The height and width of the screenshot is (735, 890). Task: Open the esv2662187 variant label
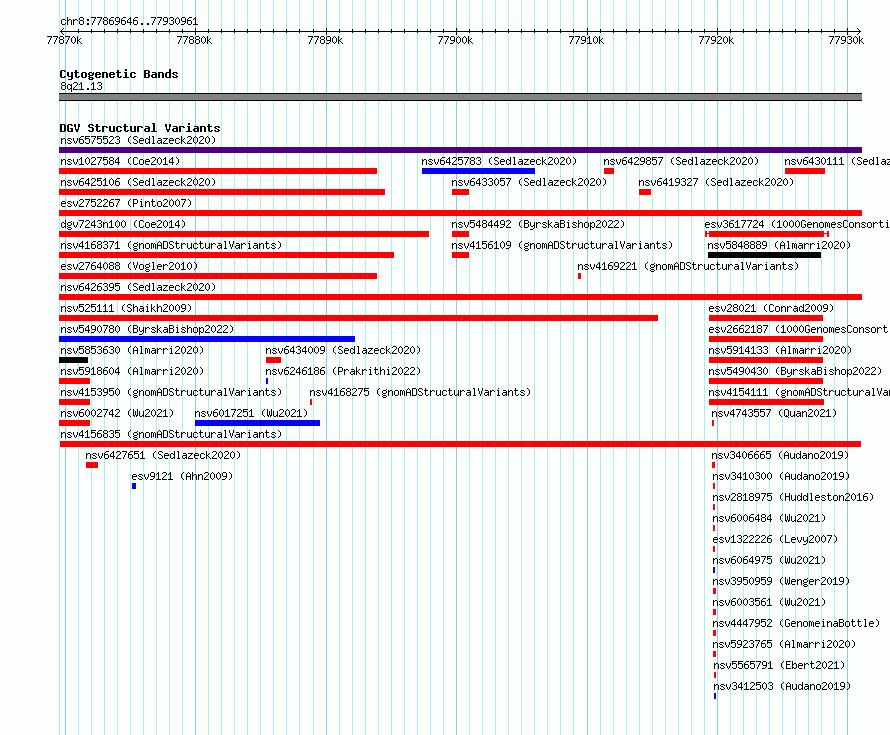pos(799,329)
